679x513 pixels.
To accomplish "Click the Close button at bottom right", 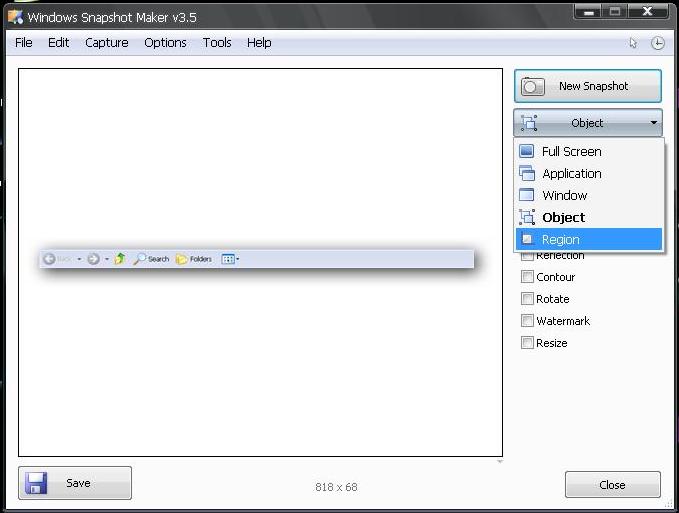I will (613, 485).
